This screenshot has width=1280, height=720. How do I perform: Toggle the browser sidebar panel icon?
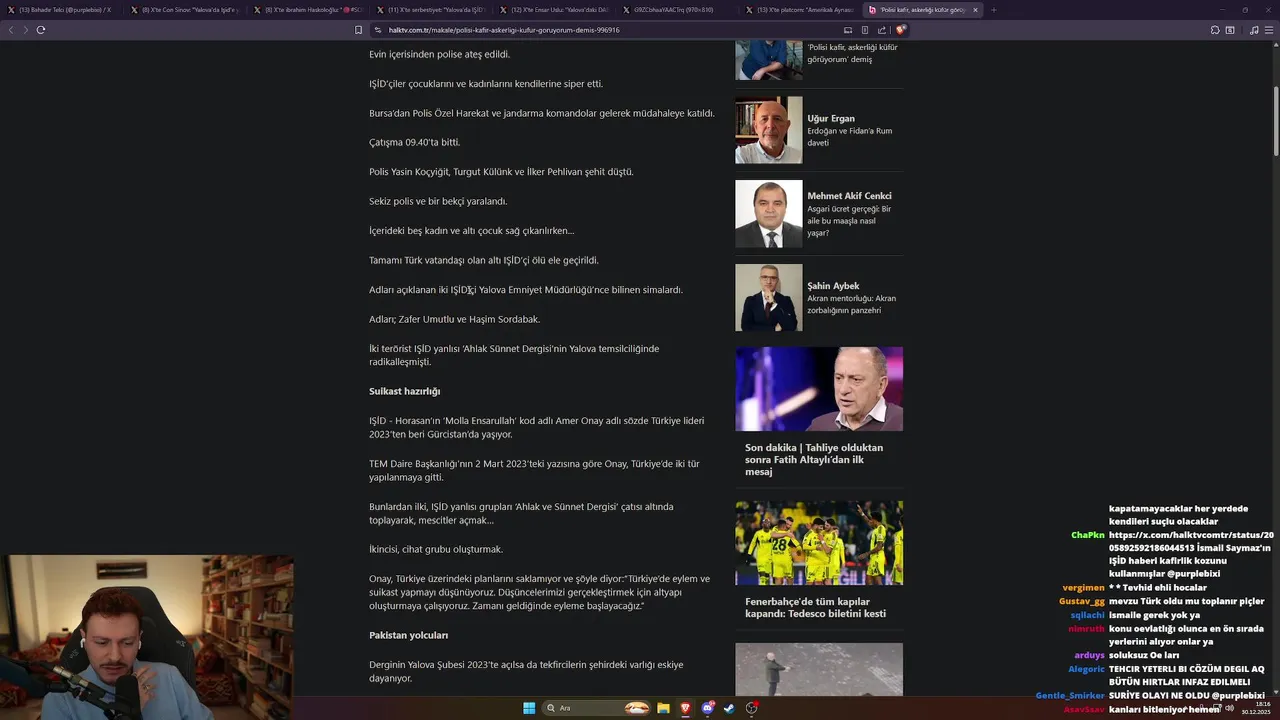tap(1230, 30)
